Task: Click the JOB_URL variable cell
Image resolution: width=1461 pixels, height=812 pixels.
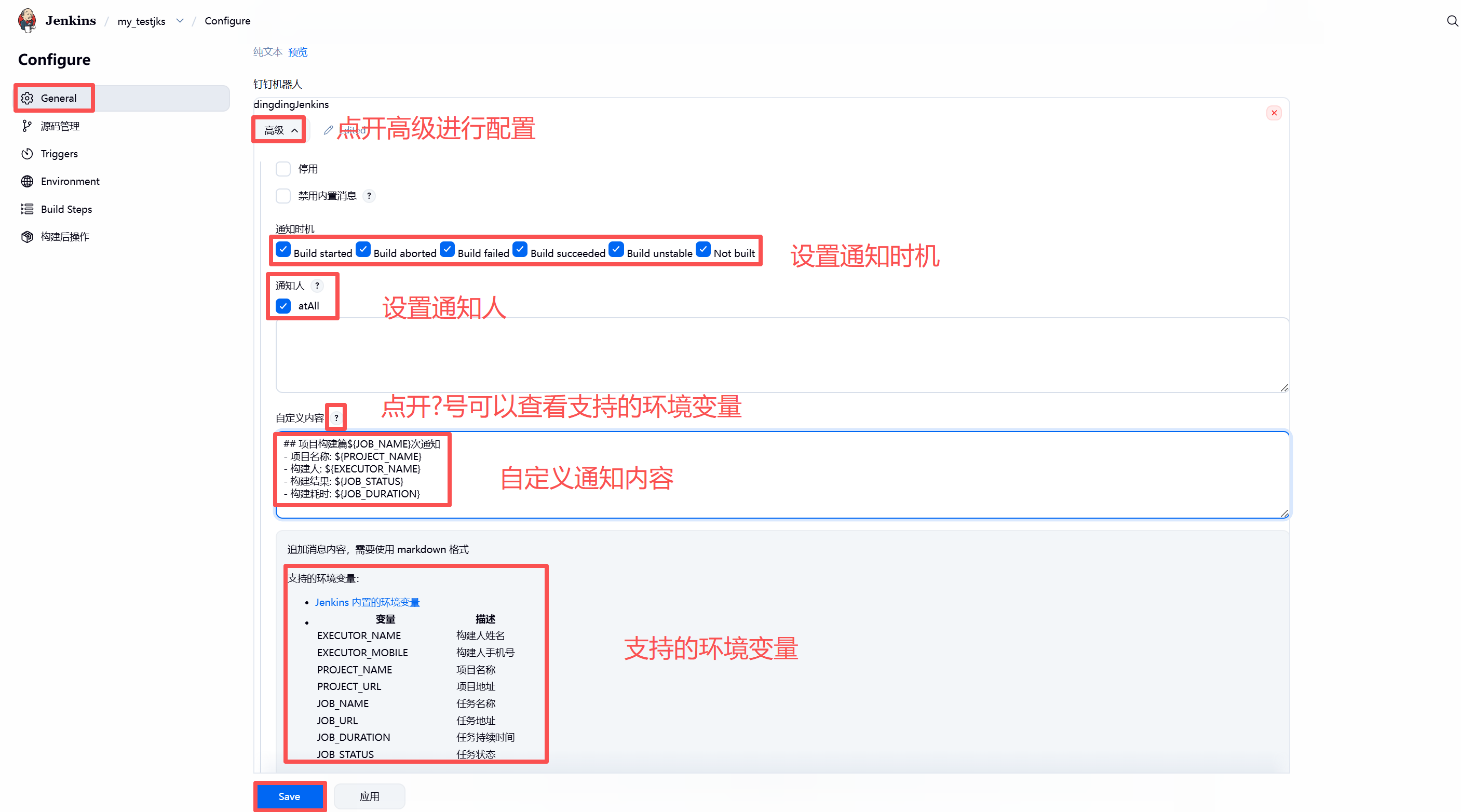Action: pyautogui.click(x=337, y=721)
